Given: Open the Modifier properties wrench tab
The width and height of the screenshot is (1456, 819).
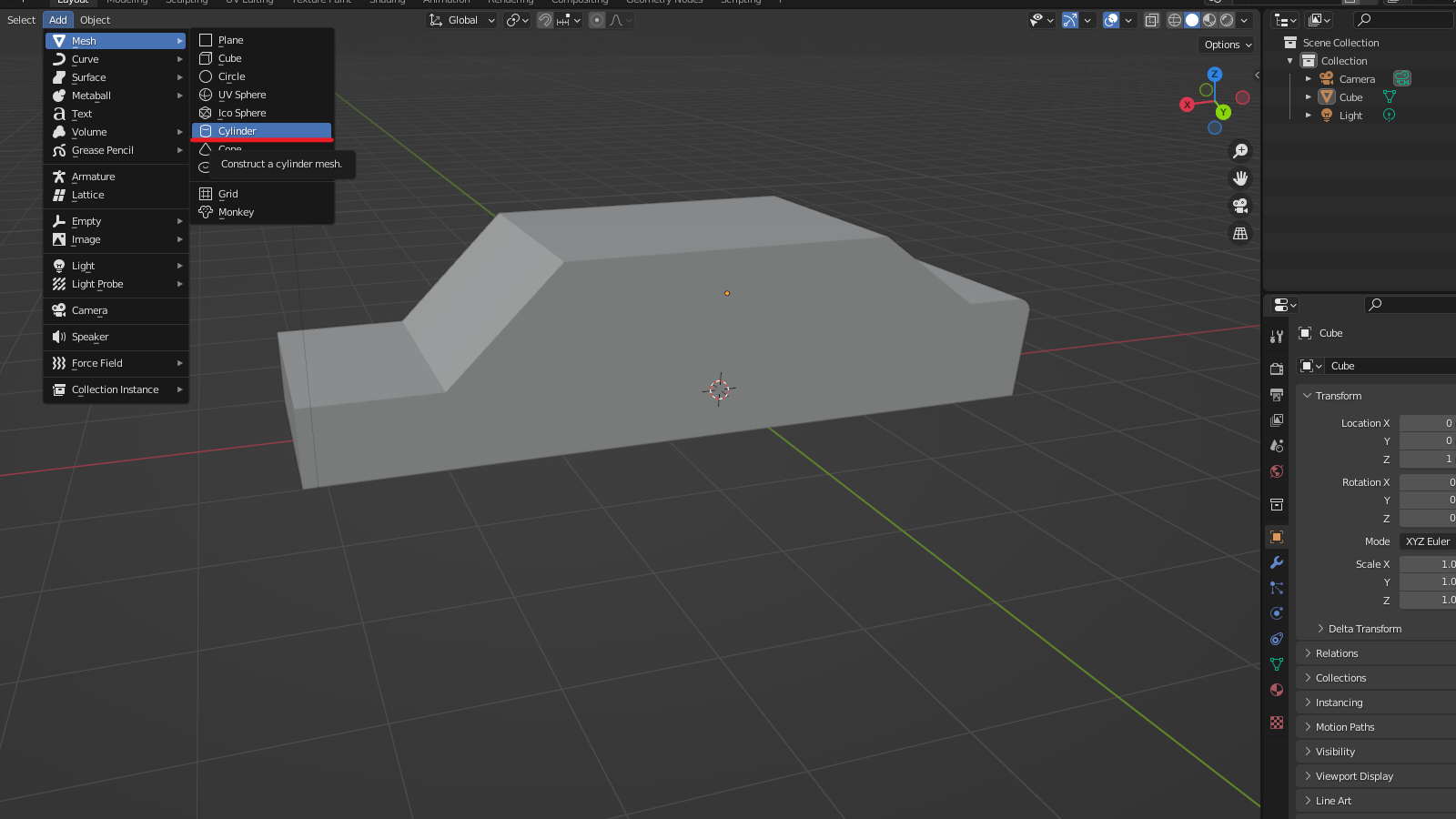Looking at the screenshot, I should [x=1277, y=562].
